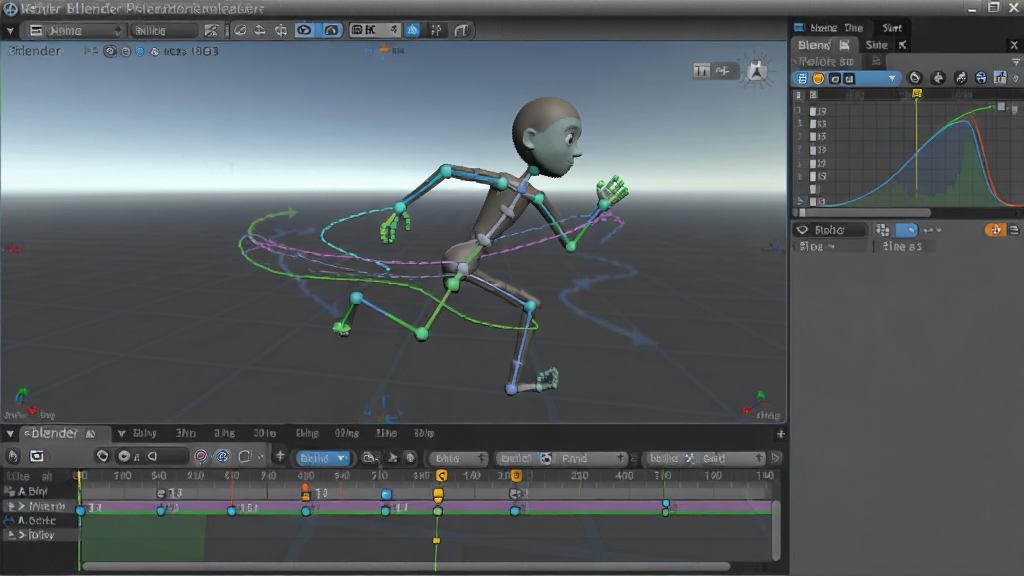Toggle the first channel checkbox in the graph list
Screen dimensions: 1024x576
(813, 111)
